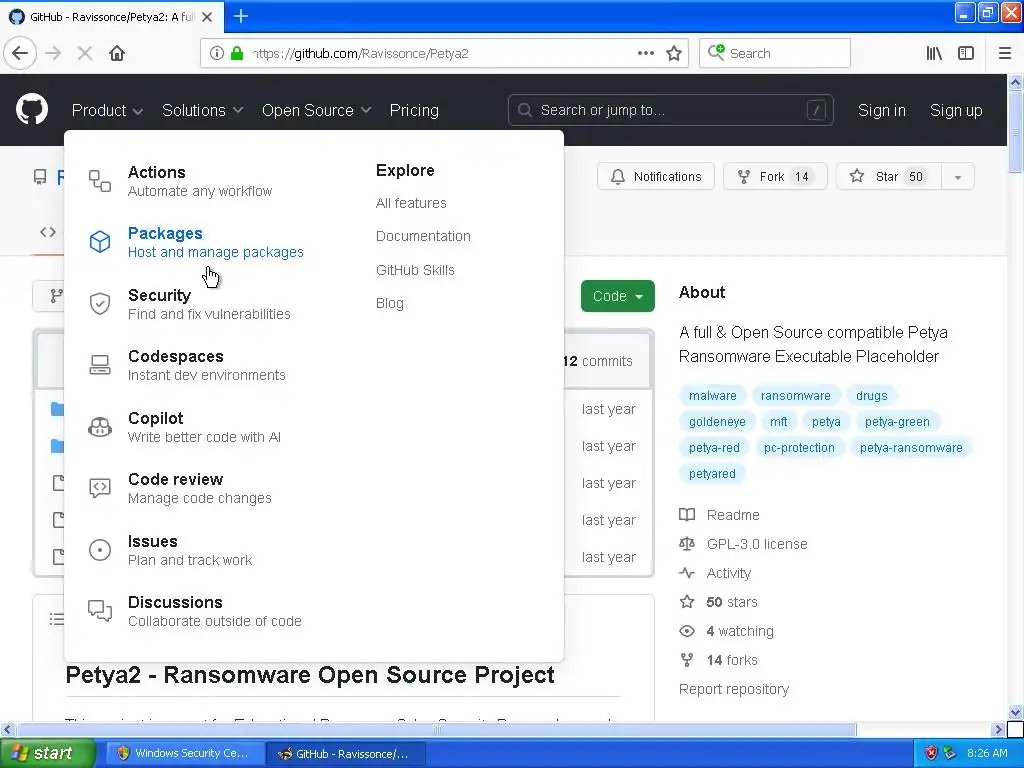
Task: Open the green Code dropdown button
Action: pyautogui.click(x=618, y=296)
